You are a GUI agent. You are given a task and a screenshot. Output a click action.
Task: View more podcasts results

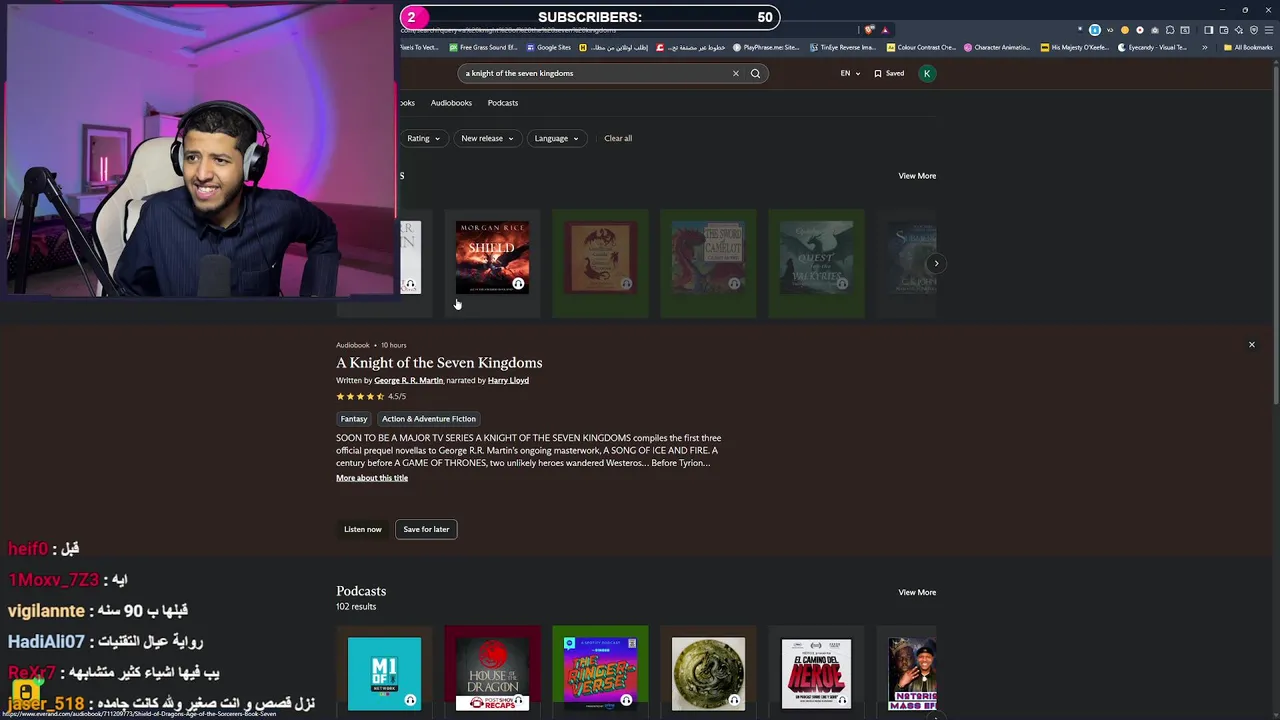tap(917, 592)
